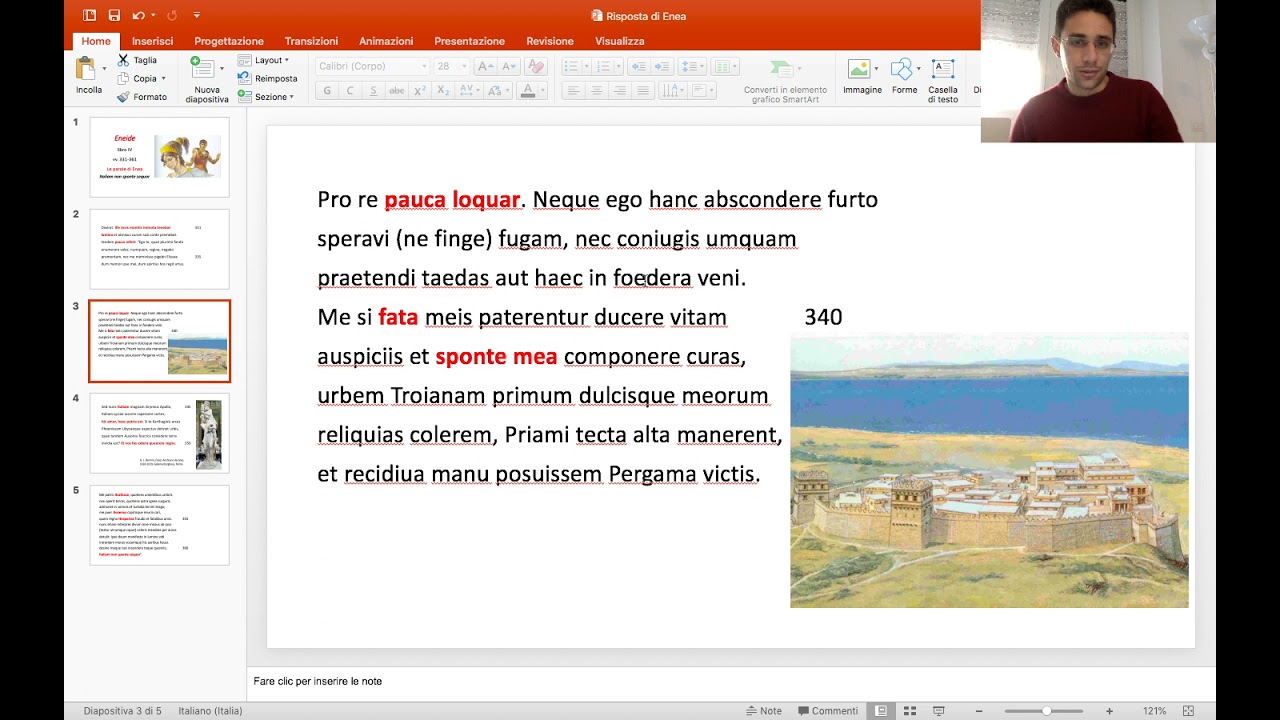The height and width of the screenshot is (720, 1280).
Task: Open the Calibri (Corpo) font combo box
Action: pyautogui.click(x=371, y=66)
